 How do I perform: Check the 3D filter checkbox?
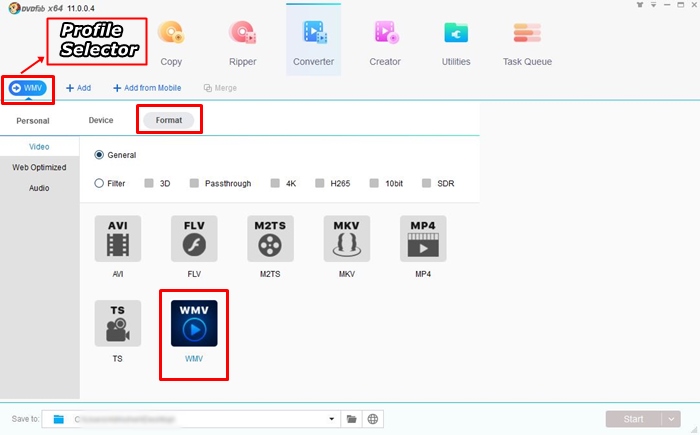tap(149, 183)
